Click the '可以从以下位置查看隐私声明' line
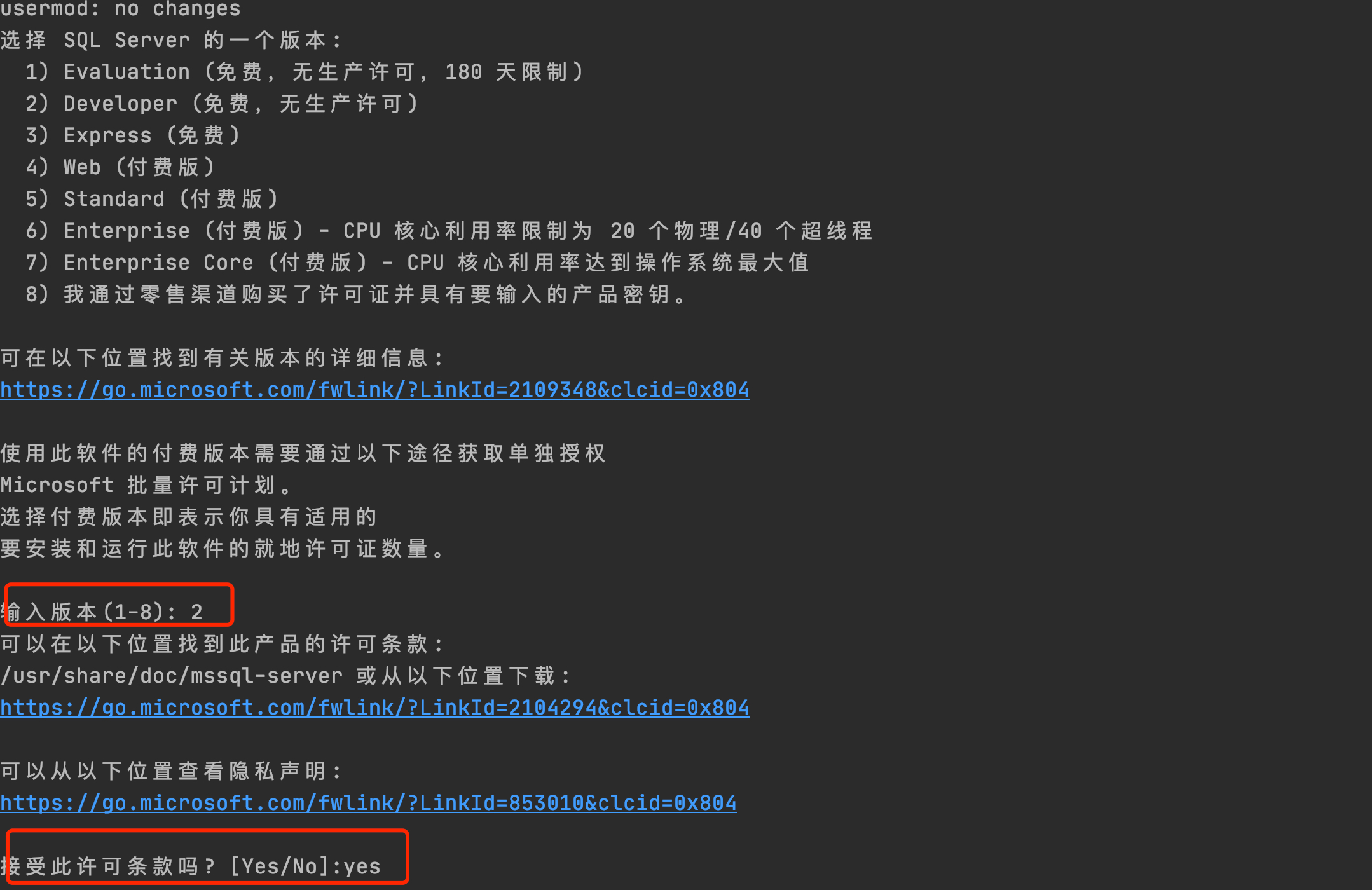This screenshot has width=1372, height=890. pos(170,771)
